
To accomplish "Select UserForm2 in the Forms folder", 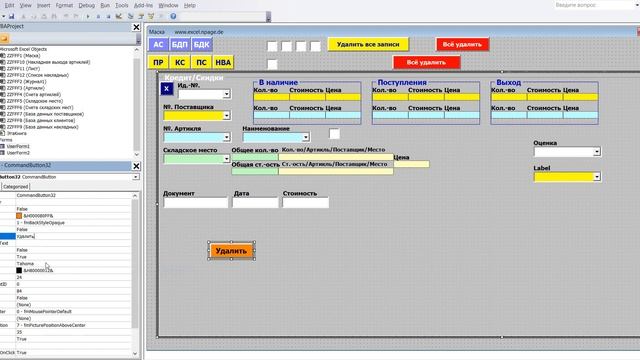I will 18,153.
